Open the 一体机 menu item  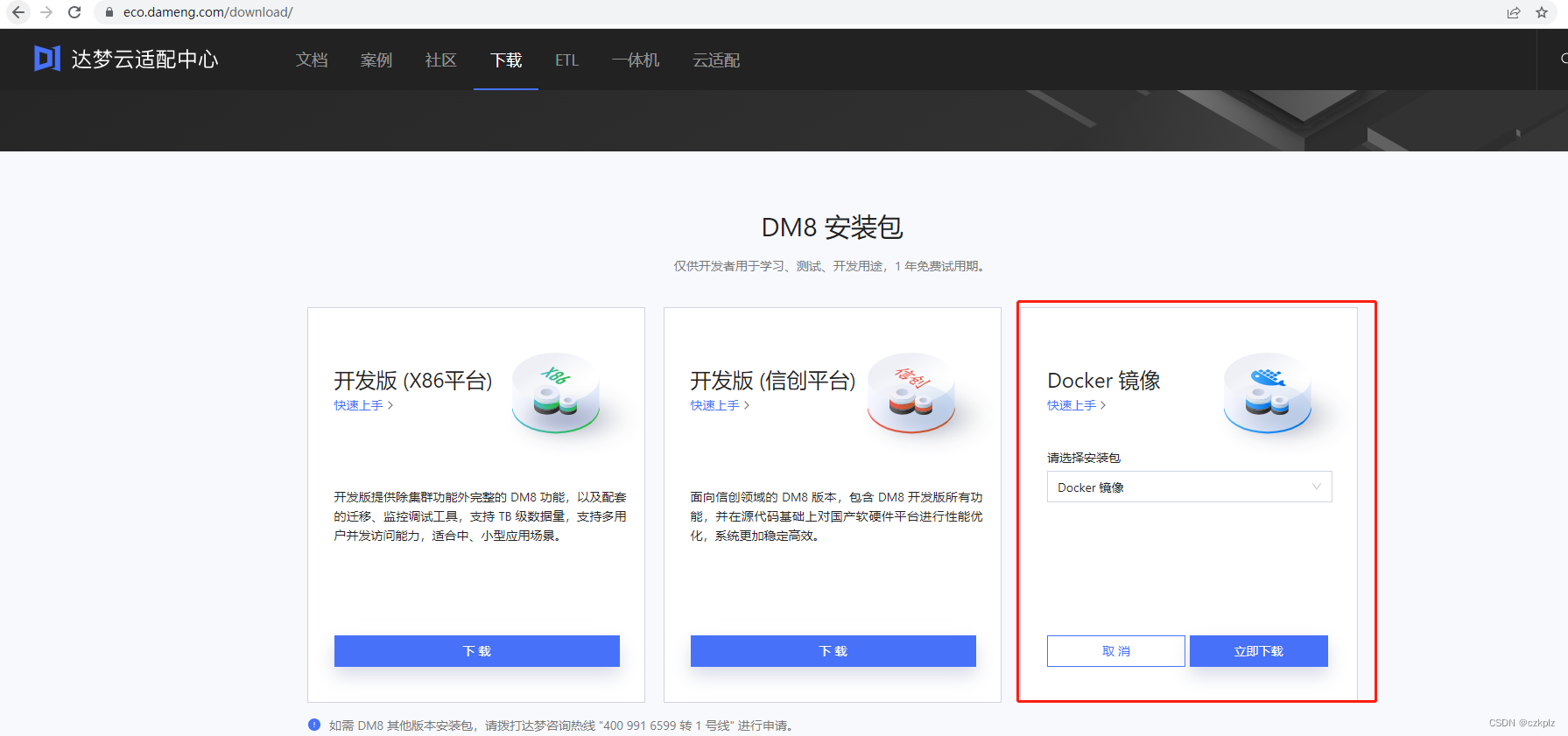click(636, 60)
